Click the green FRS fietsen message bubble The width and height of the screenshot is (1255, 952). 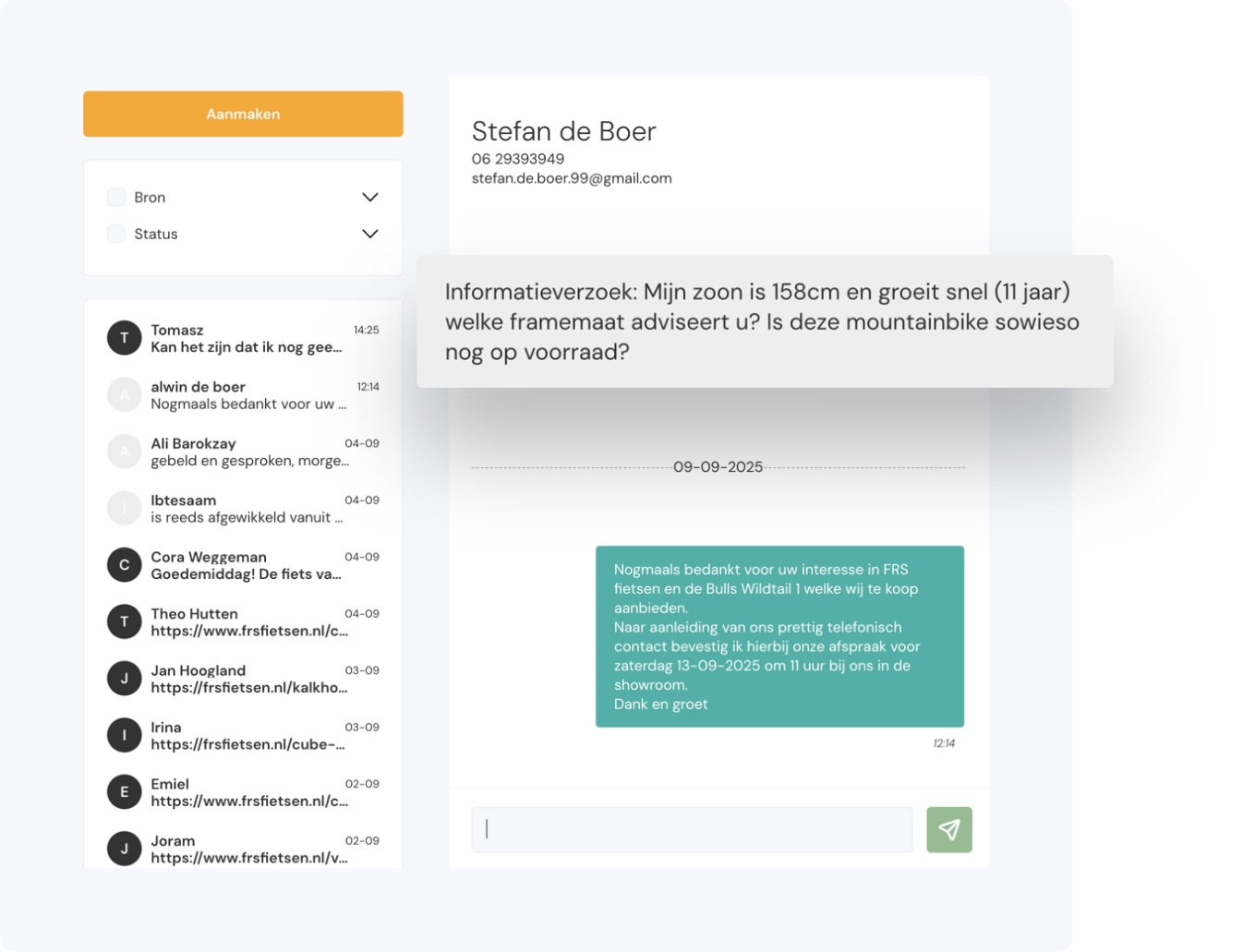[779, 636]
